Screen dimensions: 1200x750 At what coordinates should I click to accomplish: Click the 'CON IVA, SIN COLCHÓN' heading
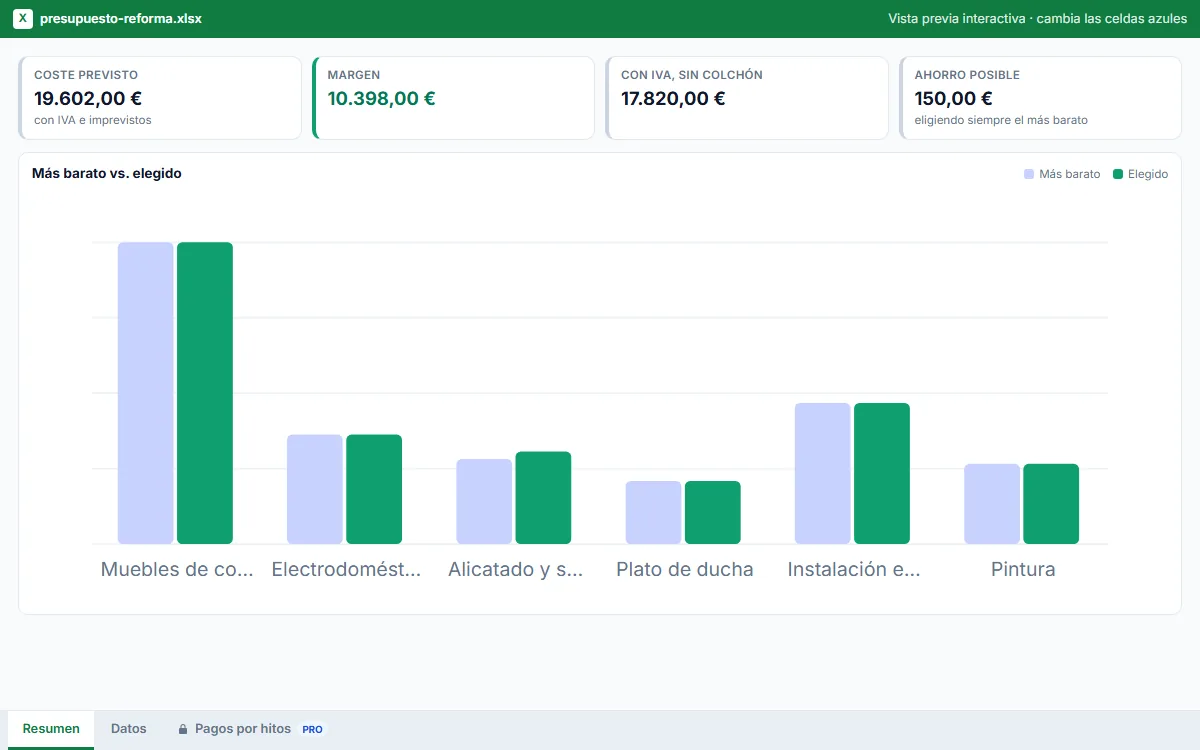tap(692, 75)
